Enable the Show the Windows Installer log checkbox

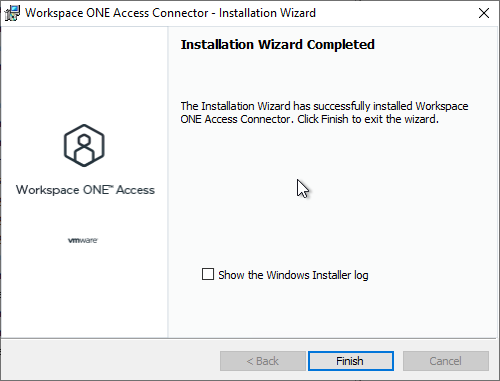208,274
